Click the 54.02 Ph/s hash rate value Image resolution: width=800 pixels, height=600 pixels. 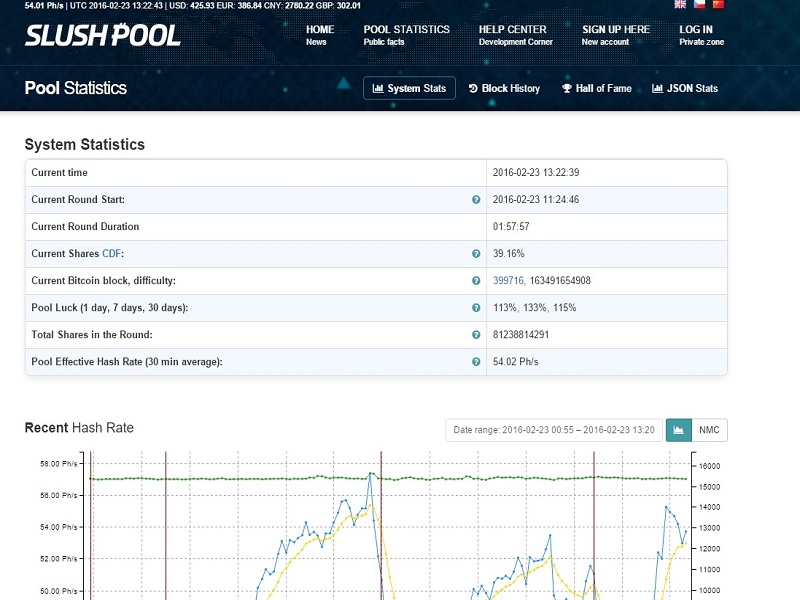(x=516, y=362)
